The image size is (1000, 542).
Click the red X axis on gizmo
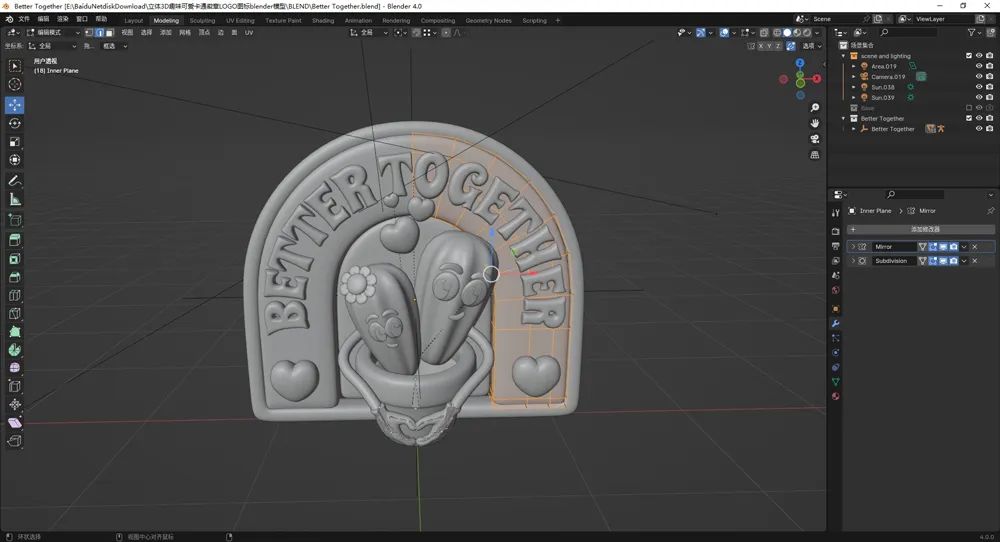[816, 78]
